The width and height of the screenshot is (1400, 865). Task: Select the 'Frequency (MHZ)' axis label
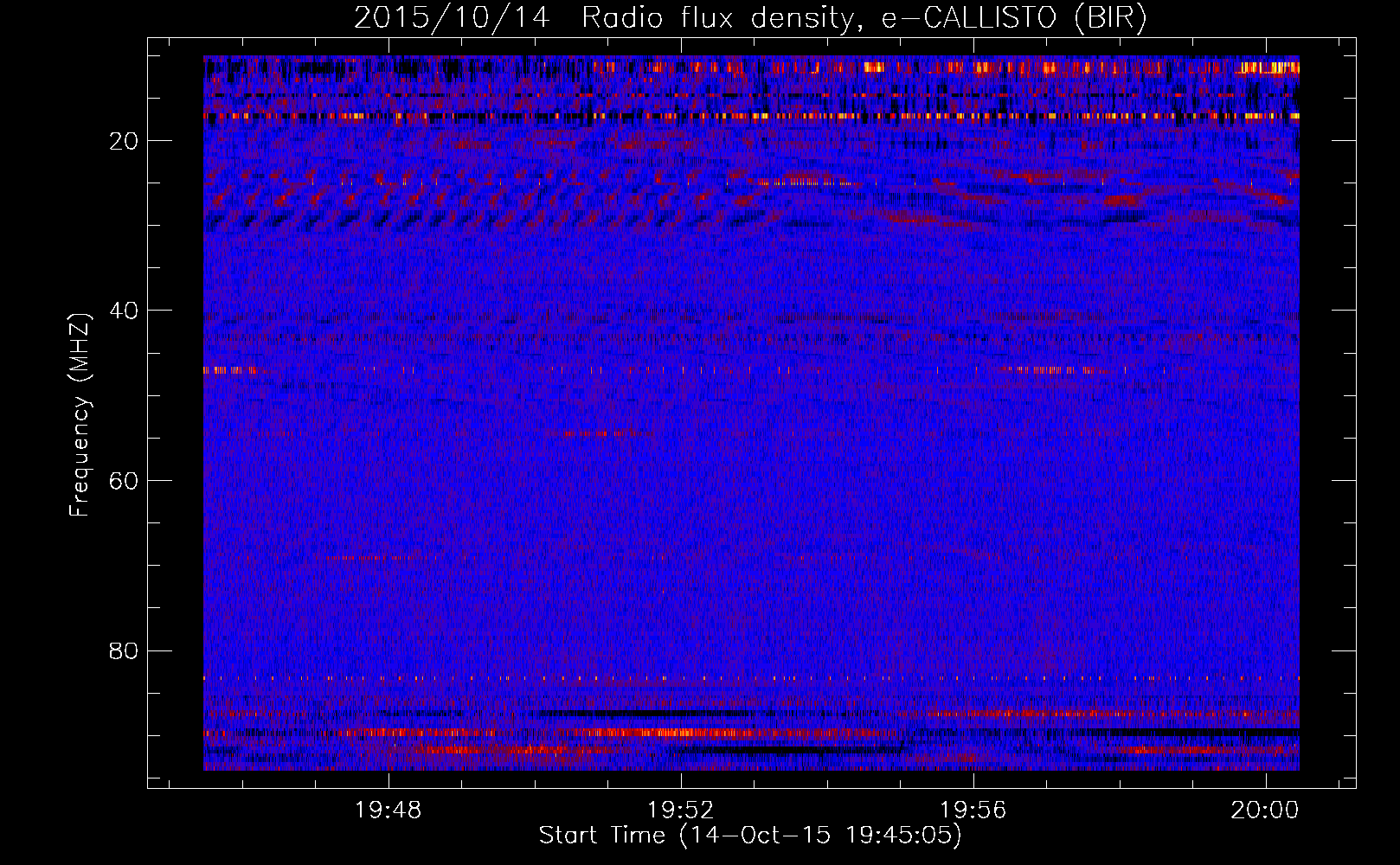[x=80, y=415]
